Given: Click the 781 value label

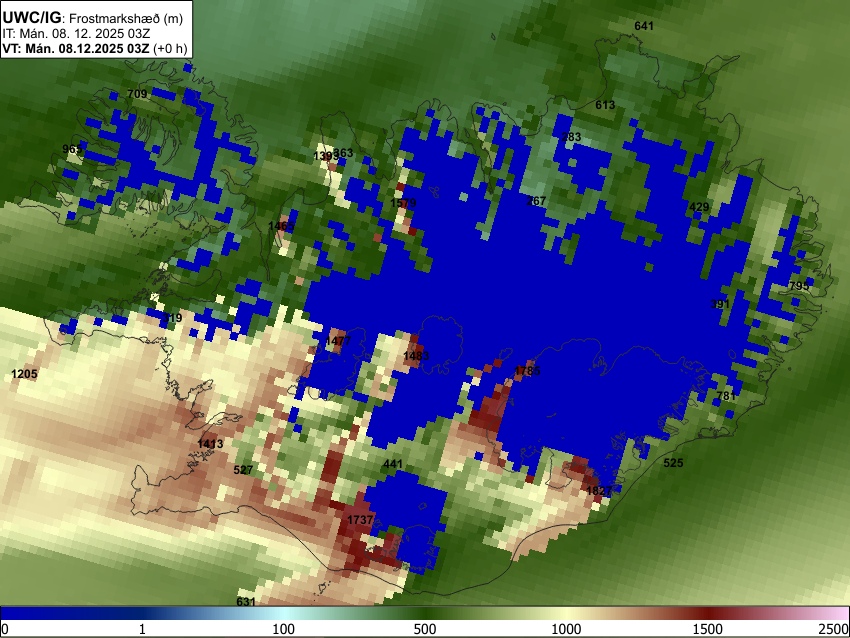Looking at the screenshot, I should [726, 396].
